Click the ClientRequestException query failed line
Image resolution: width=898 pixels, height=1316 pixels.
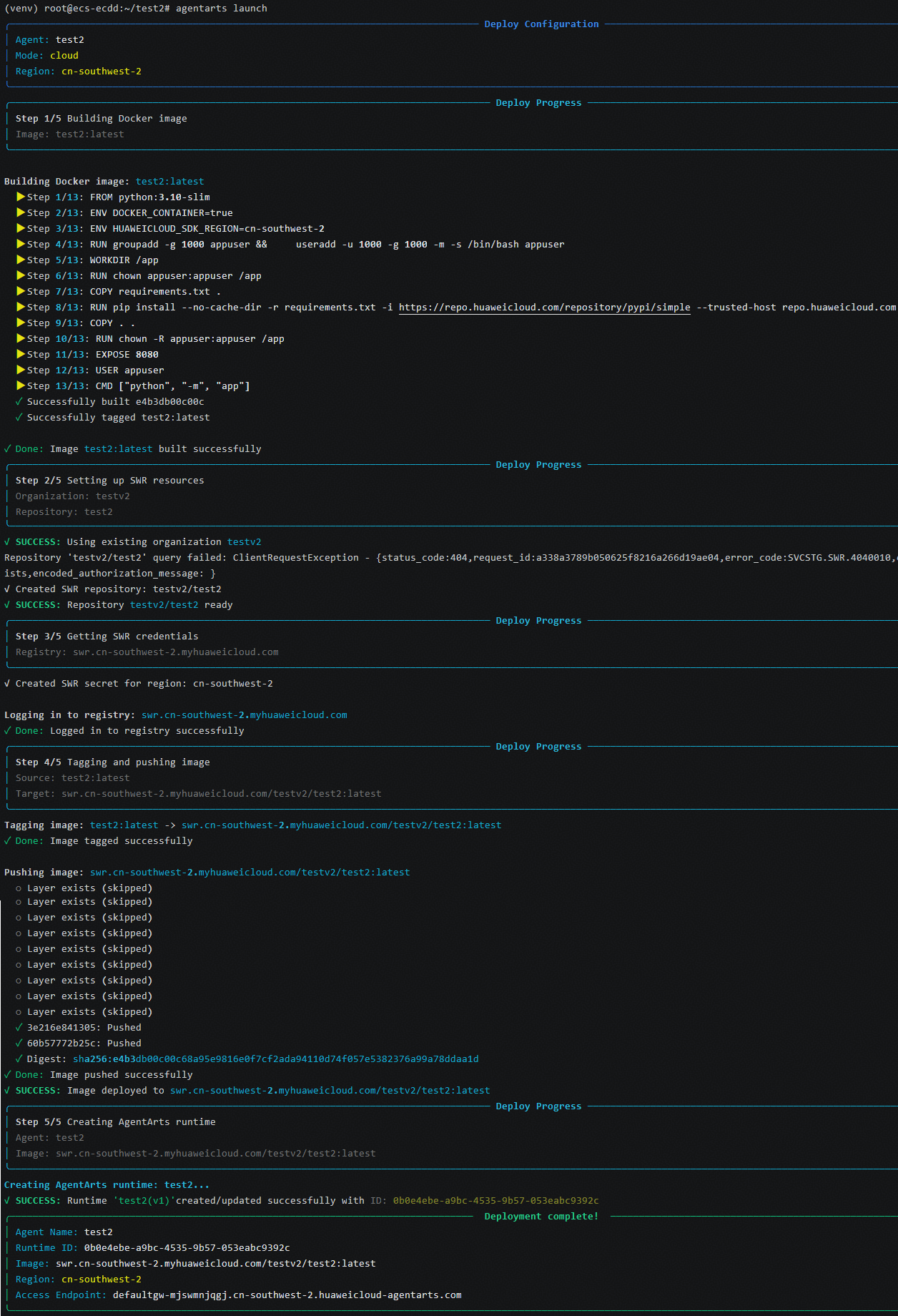tap(450, 558)
